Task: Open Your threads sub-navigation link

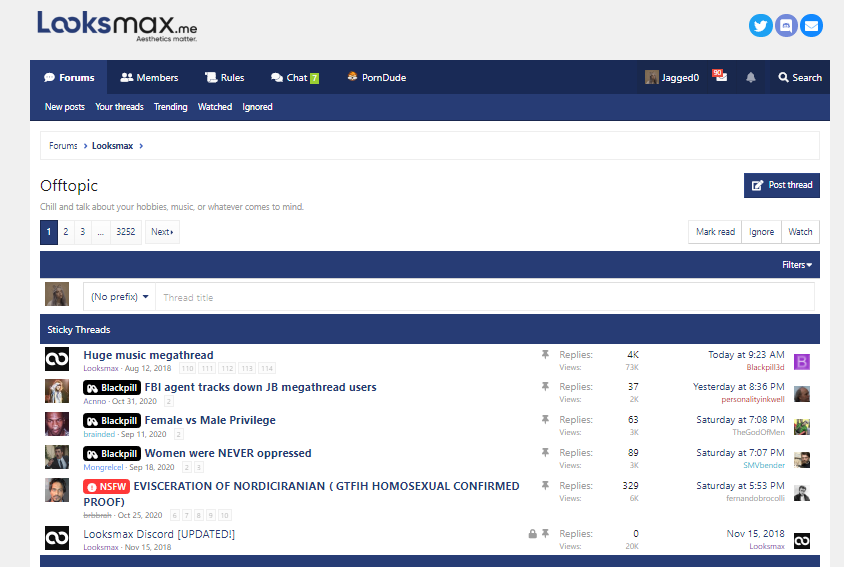Action: point(119,107)
